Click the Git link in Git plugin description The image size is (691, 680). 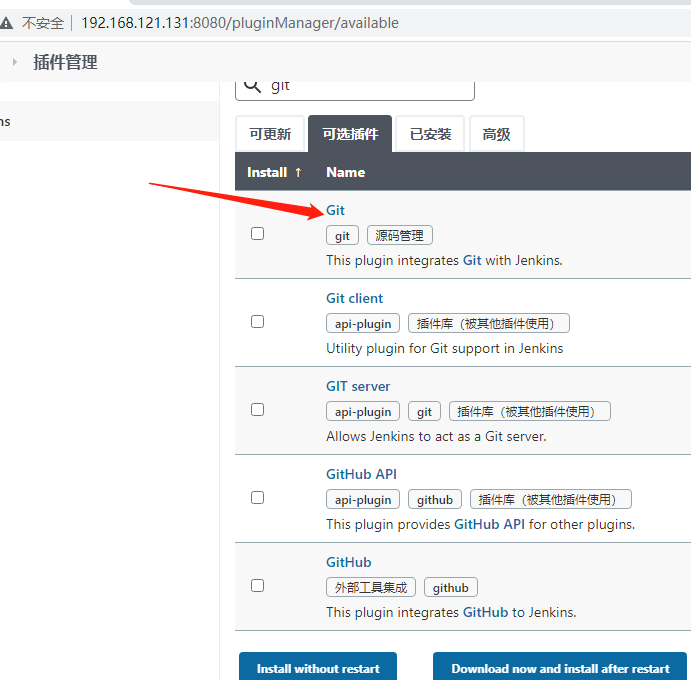pos(472,260)
